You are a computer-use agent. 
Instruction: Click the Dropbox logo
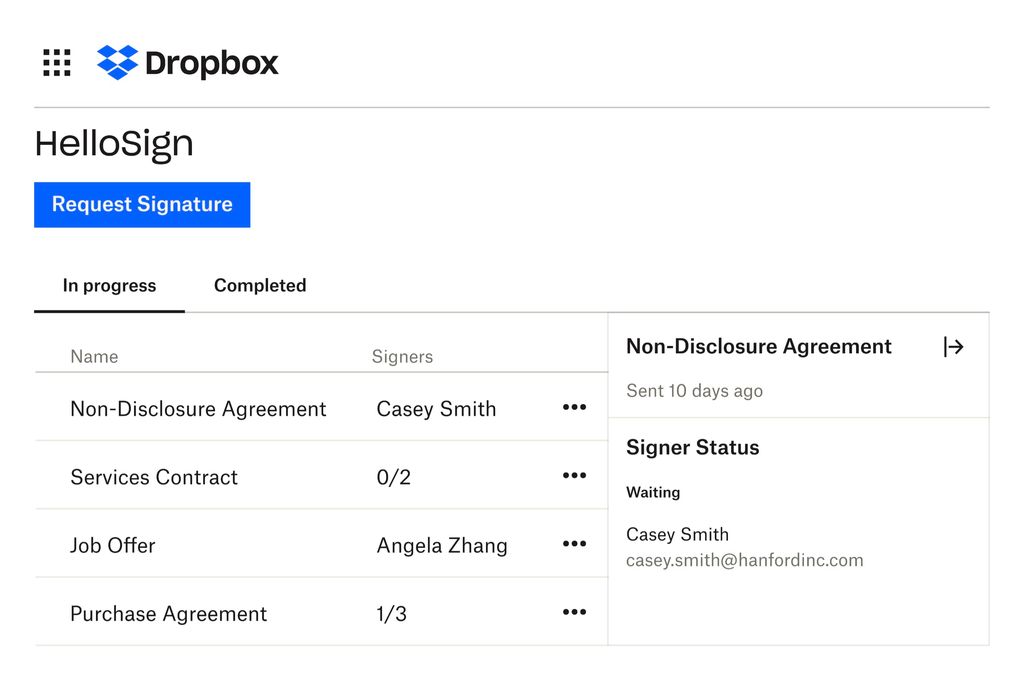tap(185, 63)
